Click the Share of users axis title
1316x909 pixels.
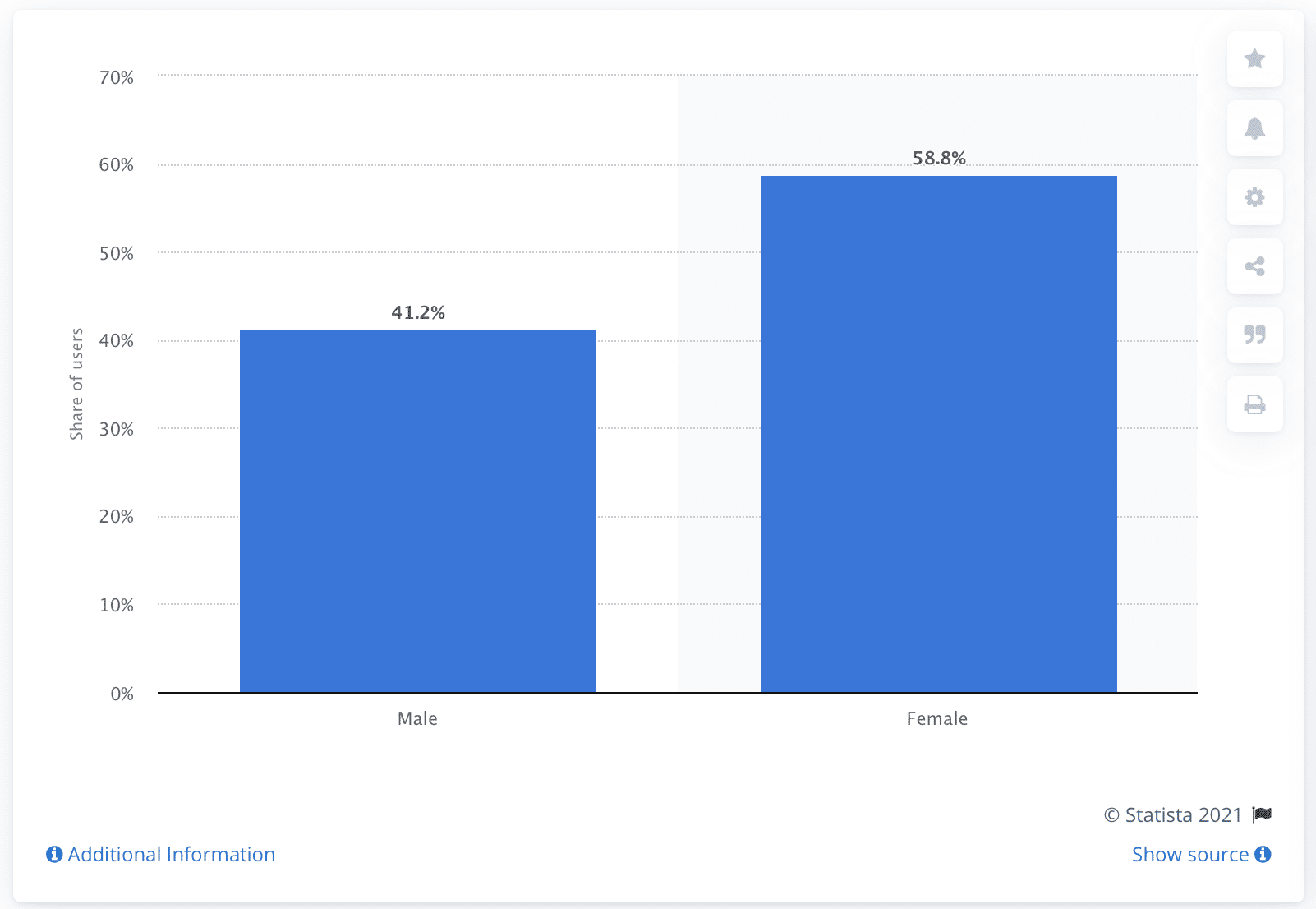point(76,384)
